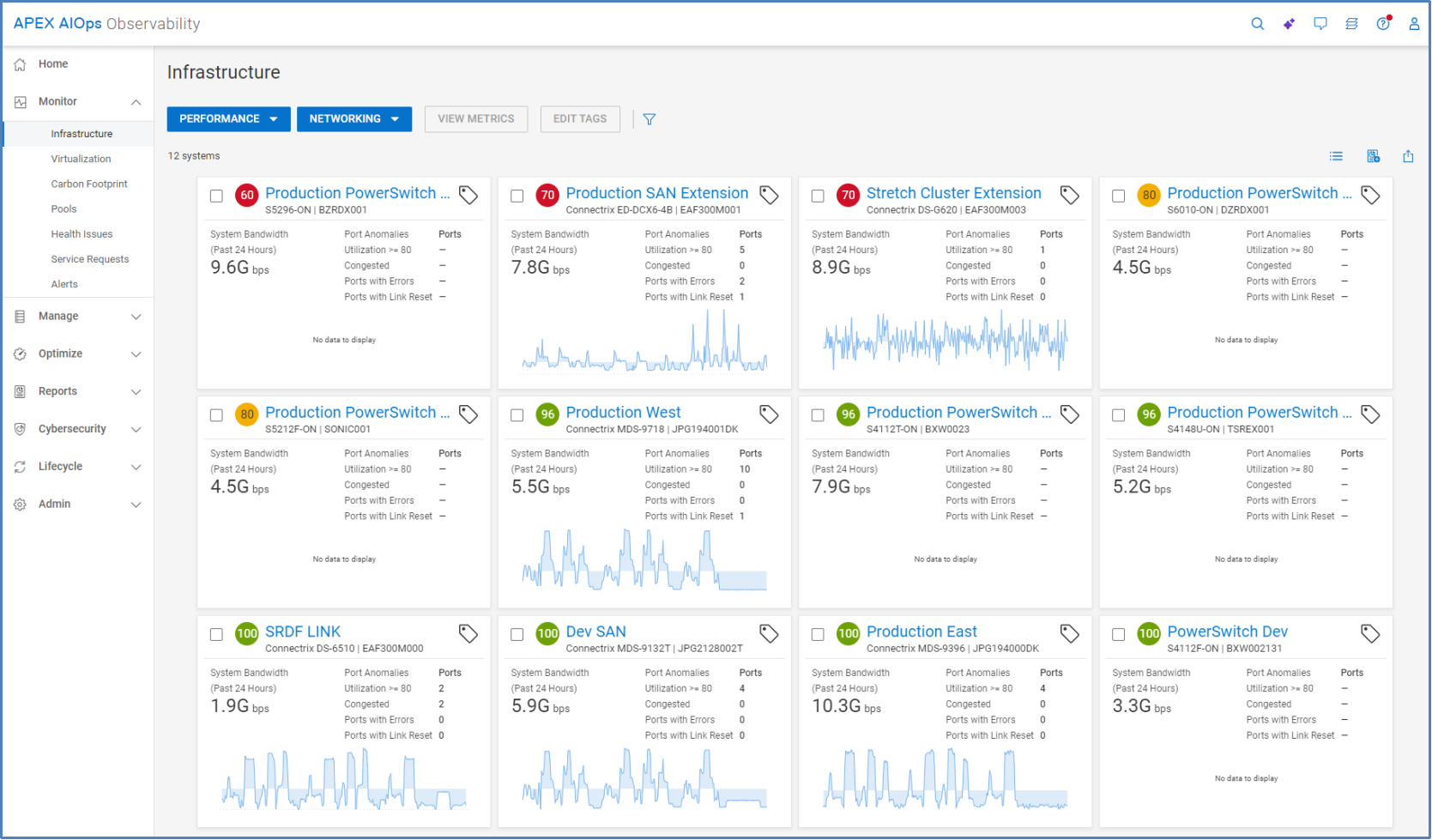Open the AI assistant sparkle icon
The height and width of the screenshot is (840, 1432).
(x=1289, y=24)
